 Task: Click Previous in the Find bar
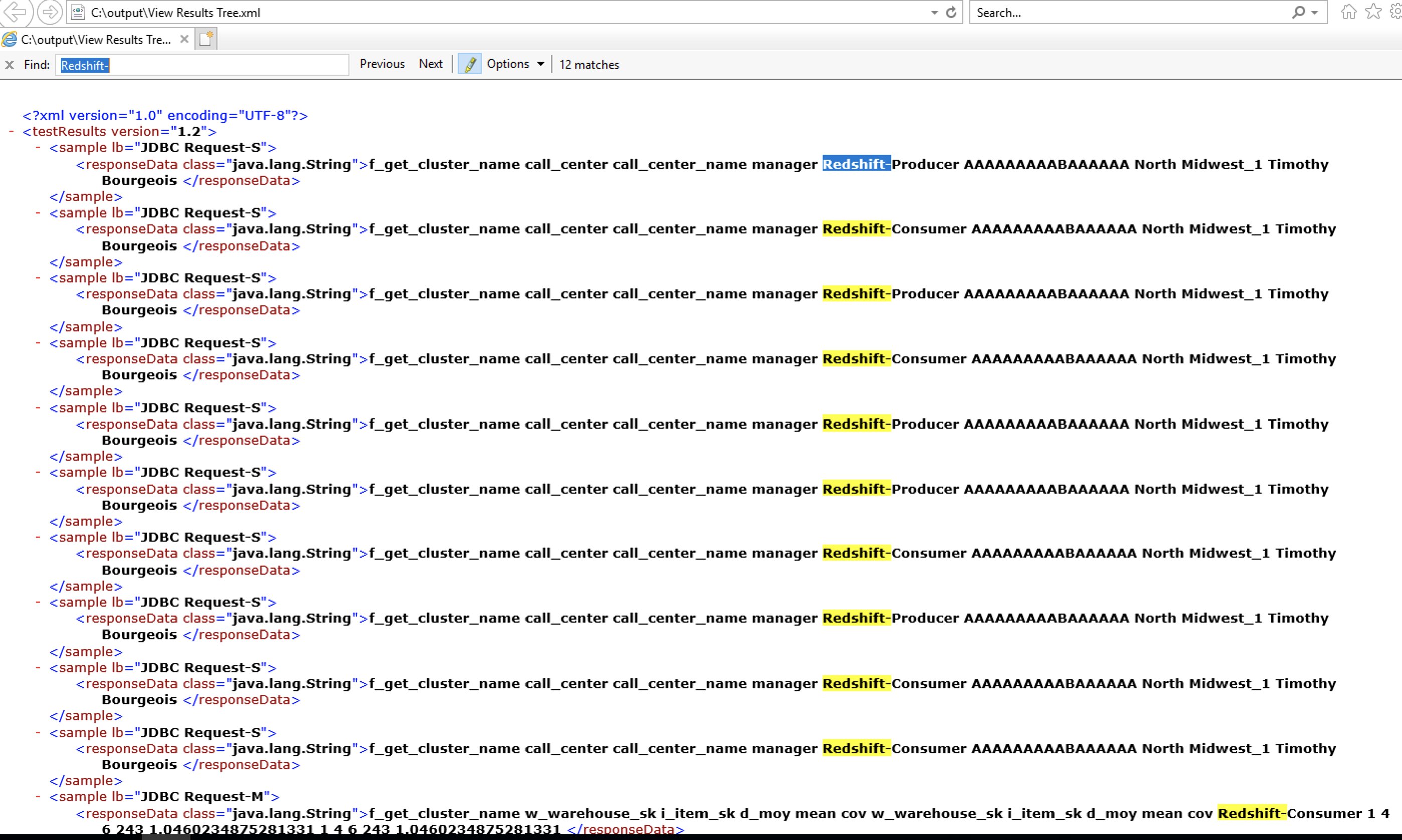pos(382,64)
